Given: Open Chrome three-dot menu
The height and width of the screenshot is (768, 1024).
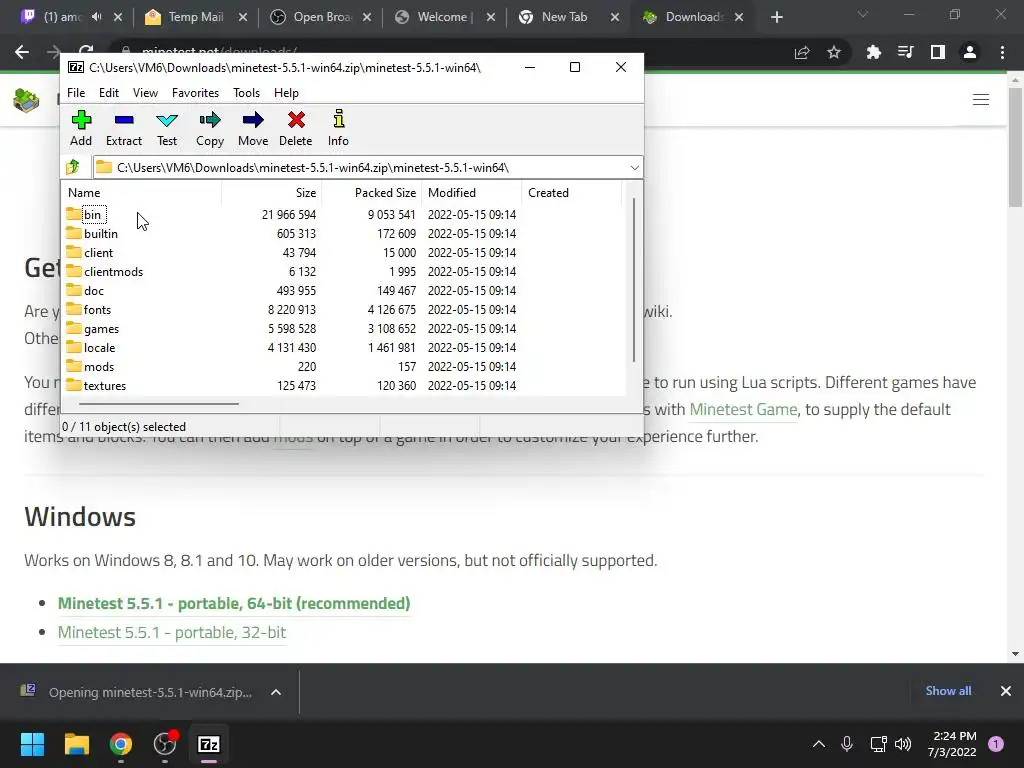Looking at the screenshot, I should tap(1002, 52).
